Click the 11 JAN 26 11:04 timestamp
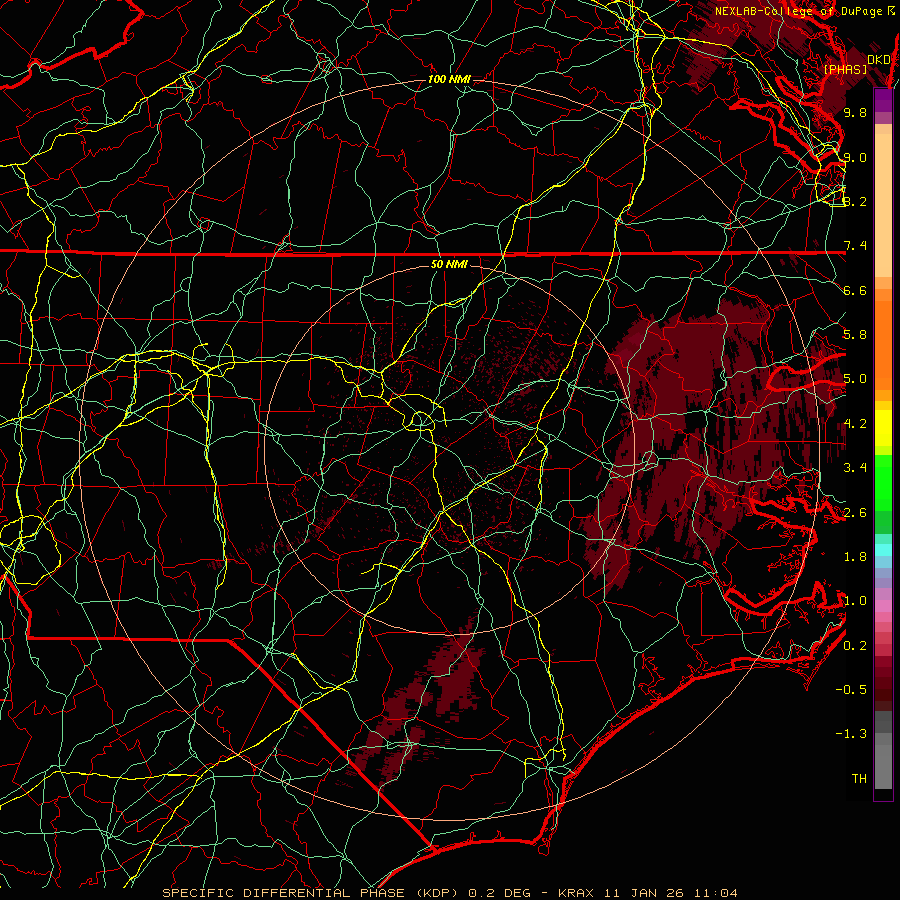The width and height of the screenshot is (900, 900). (670, 893)
